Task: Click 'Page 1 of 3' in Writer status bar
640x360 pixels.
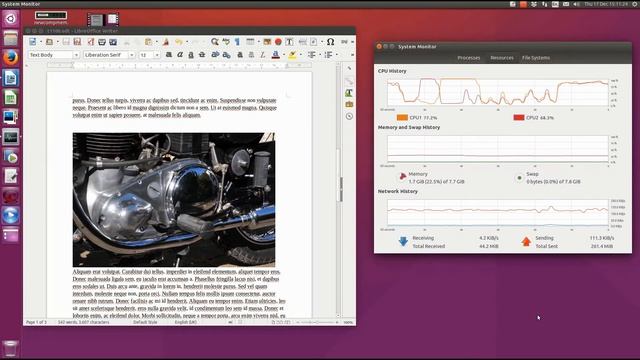Action: point(36,322)
